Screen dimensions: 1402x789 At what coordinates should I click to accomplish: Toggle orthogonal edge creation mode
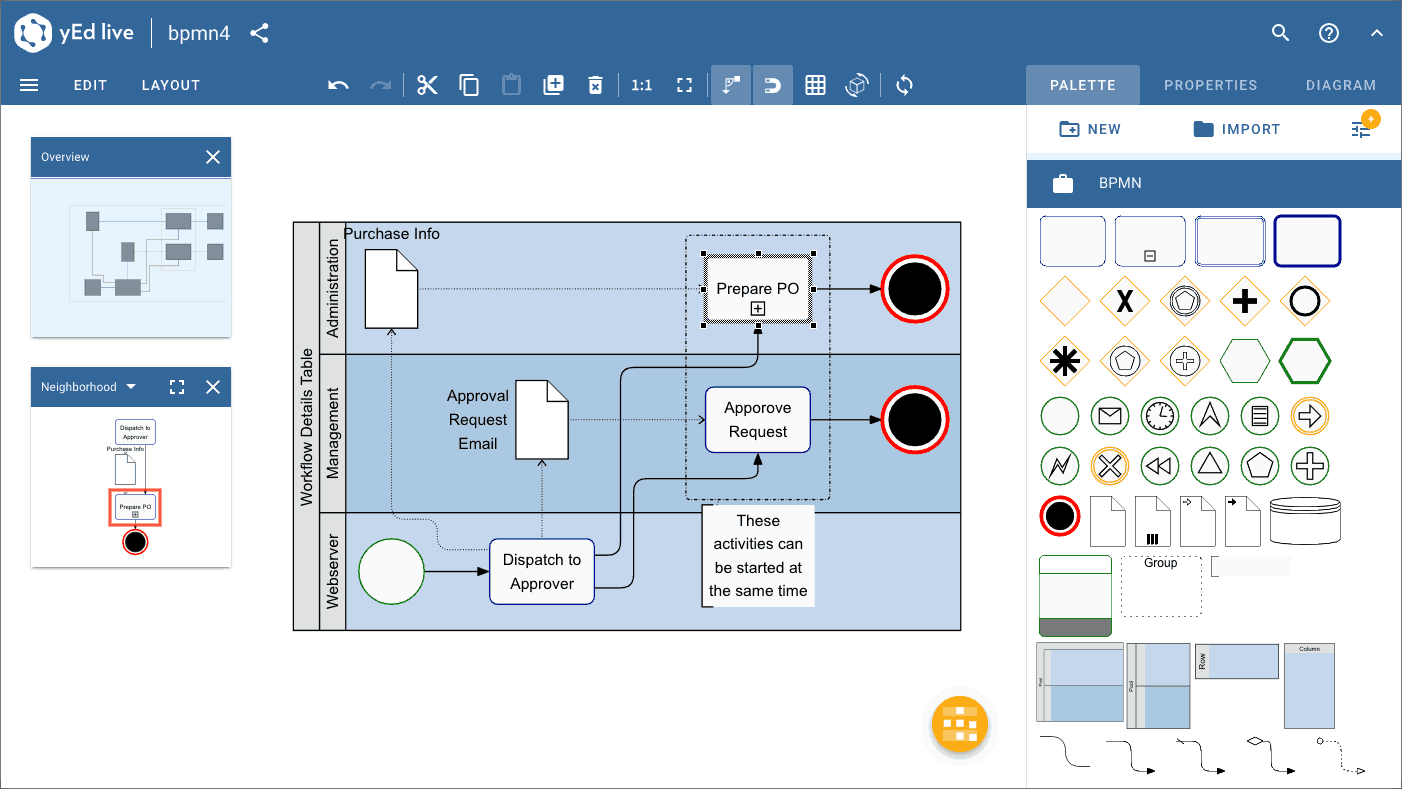(731, 85)
